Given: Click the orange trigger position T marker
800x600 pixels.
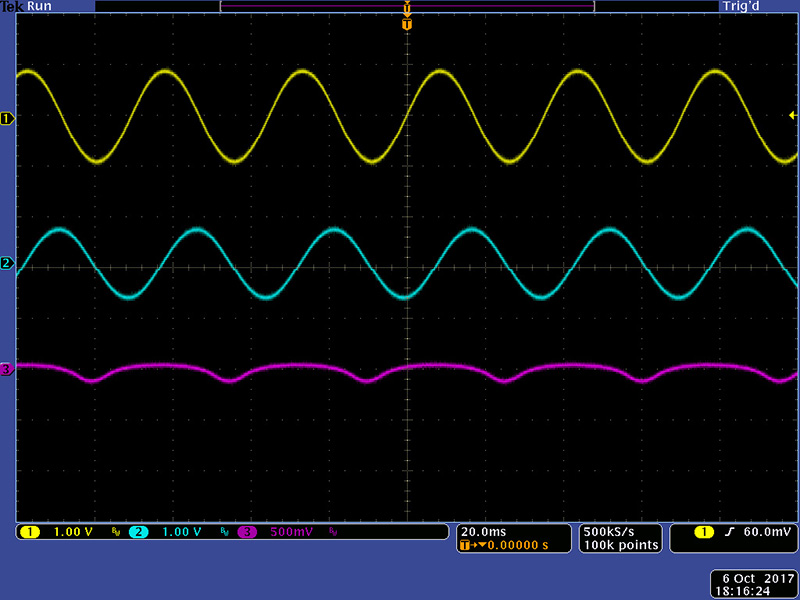Looking at the screenshot, I should pyautogui.click(x=406, y=23).
